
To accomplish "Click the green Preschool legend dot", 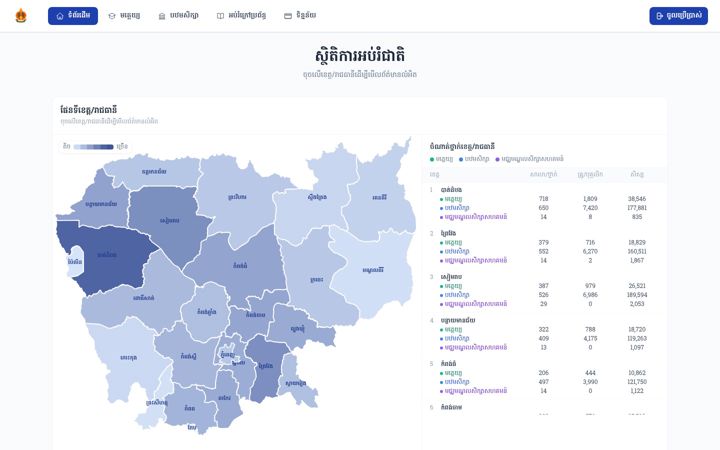I will click(432, 159).
